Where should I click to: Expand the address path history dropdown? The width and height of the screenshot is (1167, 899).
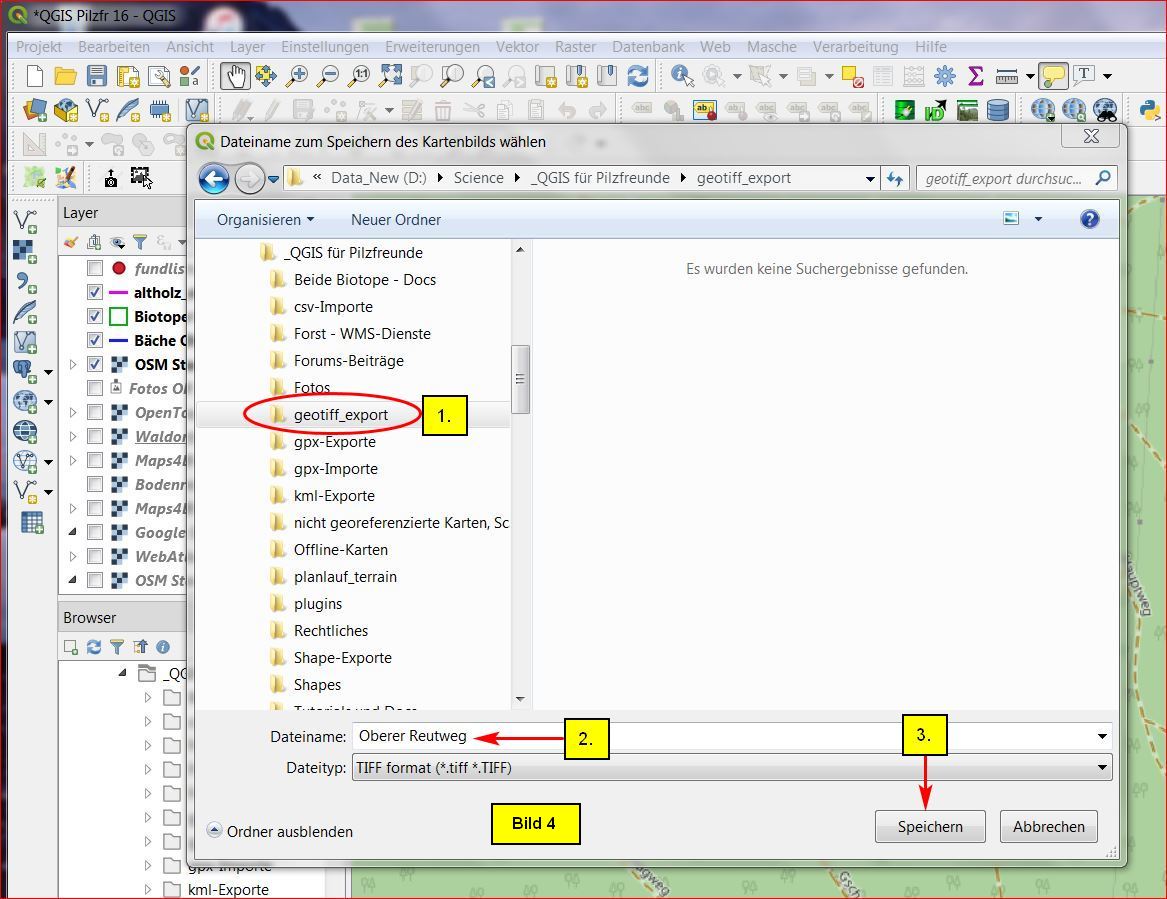[x=870, y=179]
